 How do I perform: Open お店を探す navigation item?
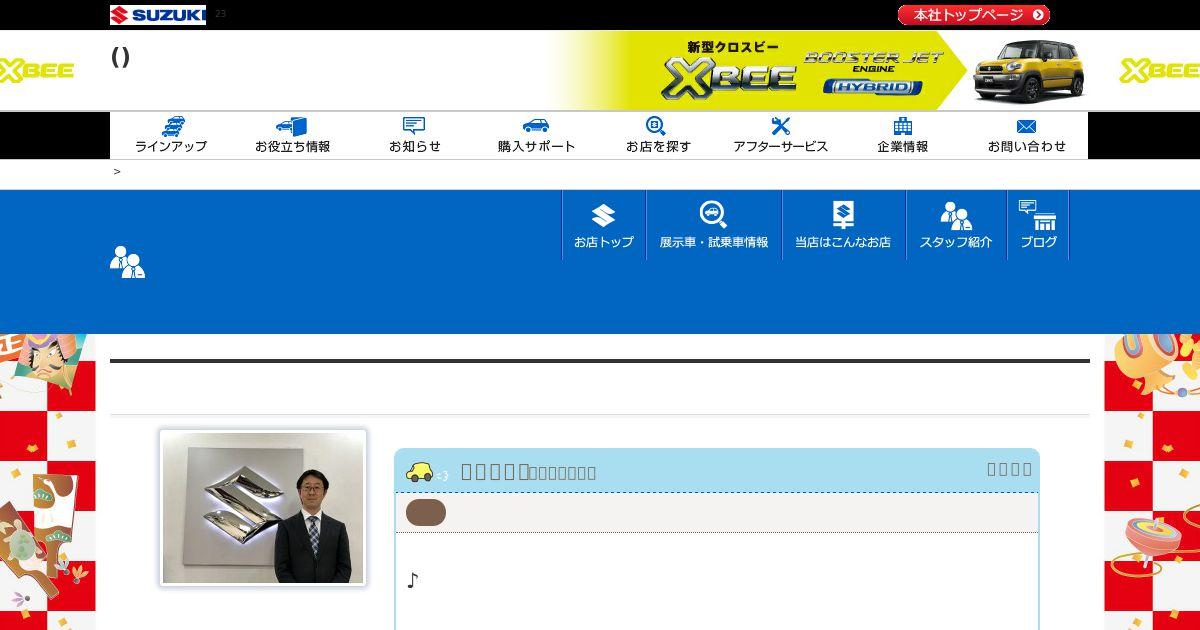pos(658,135)
